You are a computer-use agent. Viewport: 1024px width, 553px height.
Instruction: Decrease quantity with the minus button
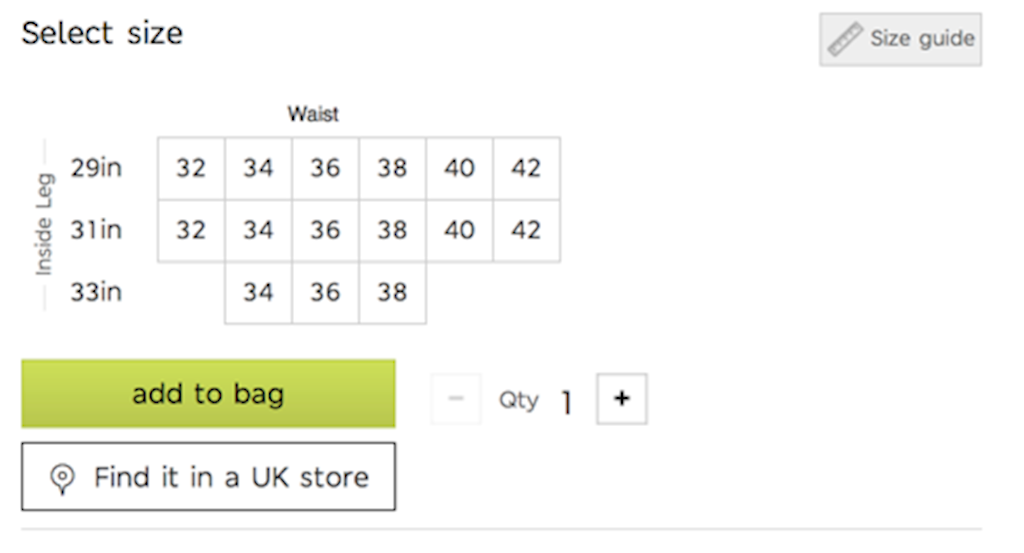(x=456, y=399)
